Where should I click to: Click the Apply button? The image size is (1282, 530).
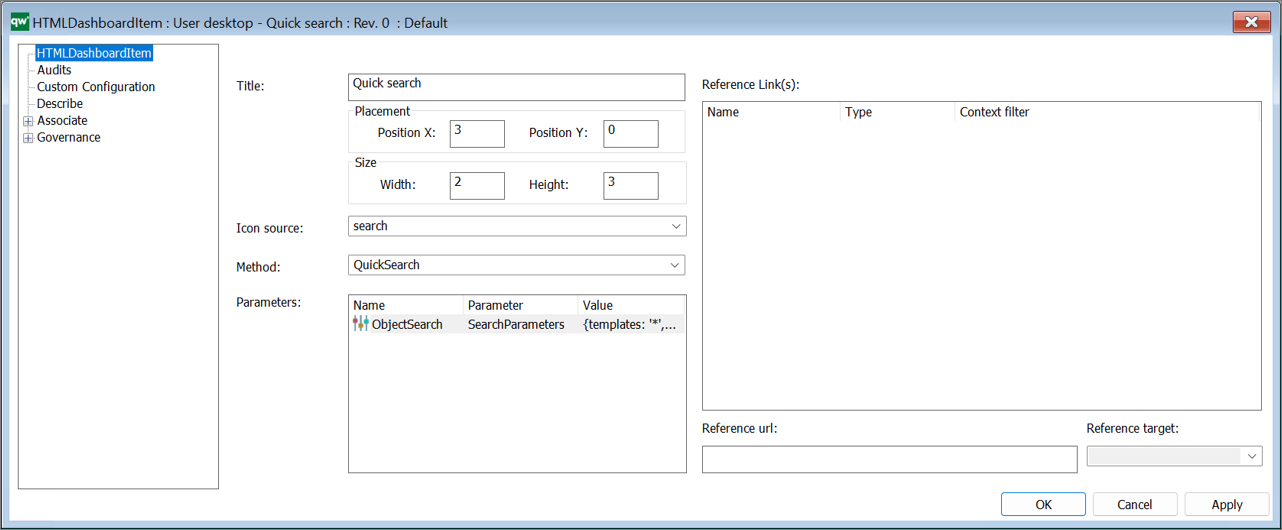1226,504
